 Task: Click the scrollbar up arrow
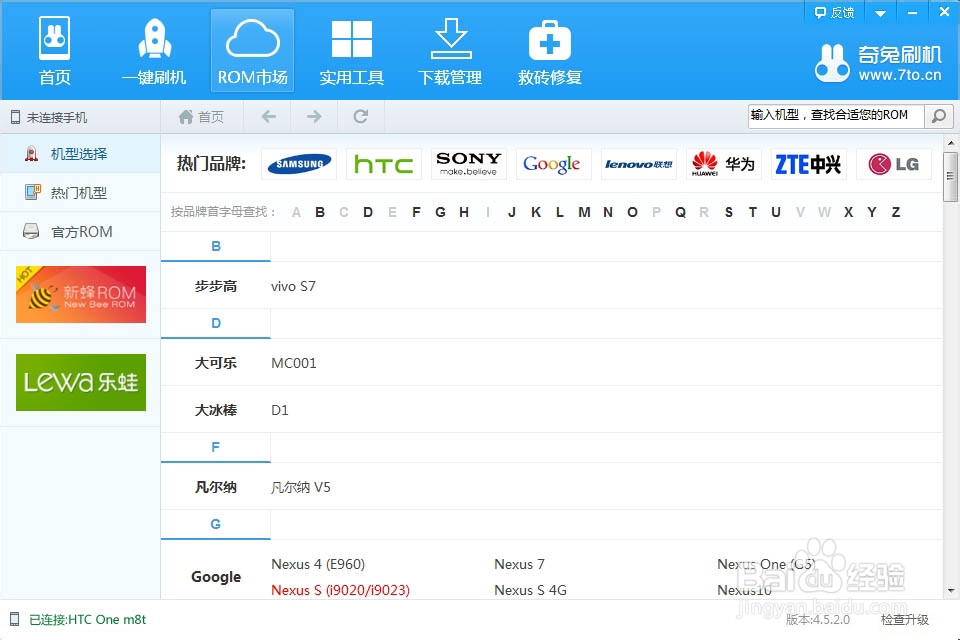950,143
